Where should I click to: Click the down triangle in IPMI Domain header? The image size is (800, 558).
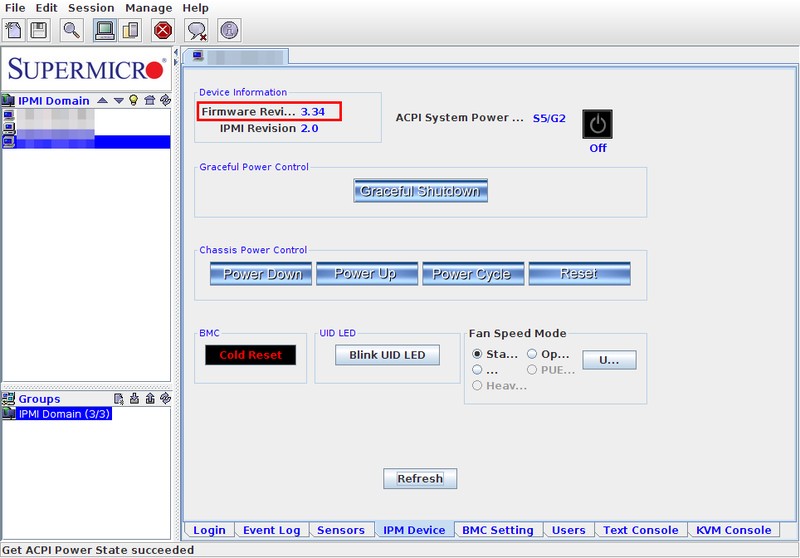[118, 100]
